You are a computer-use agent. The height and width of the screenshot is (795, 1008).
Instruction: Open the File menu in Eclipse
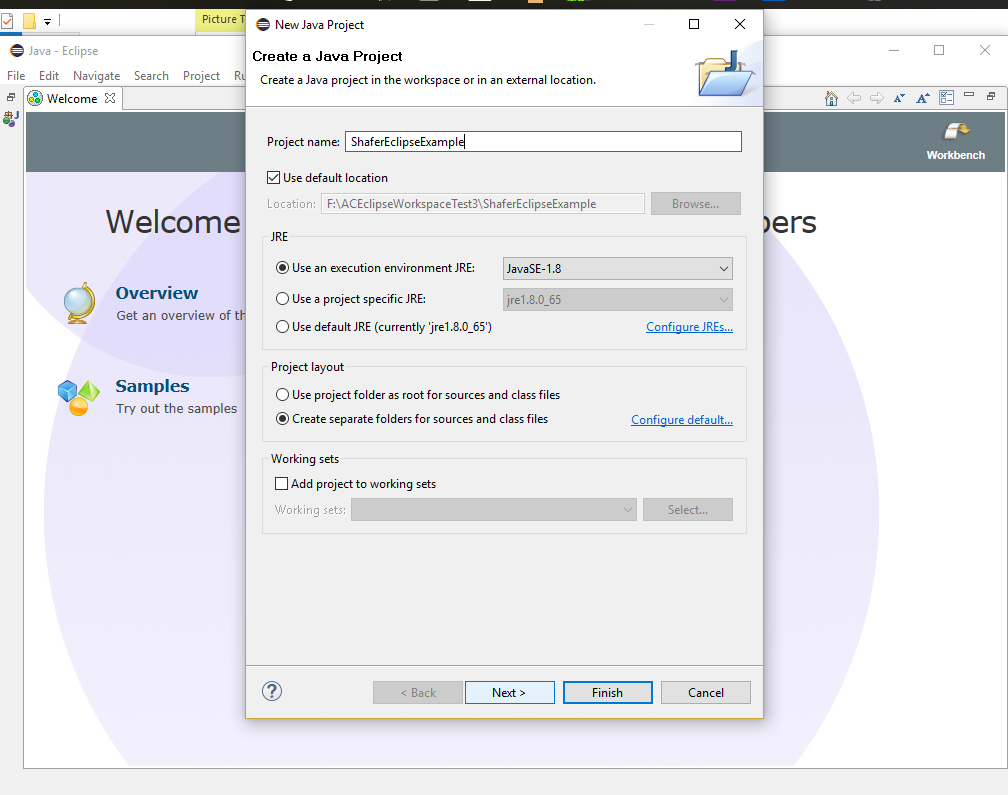(x=16, y=76)
